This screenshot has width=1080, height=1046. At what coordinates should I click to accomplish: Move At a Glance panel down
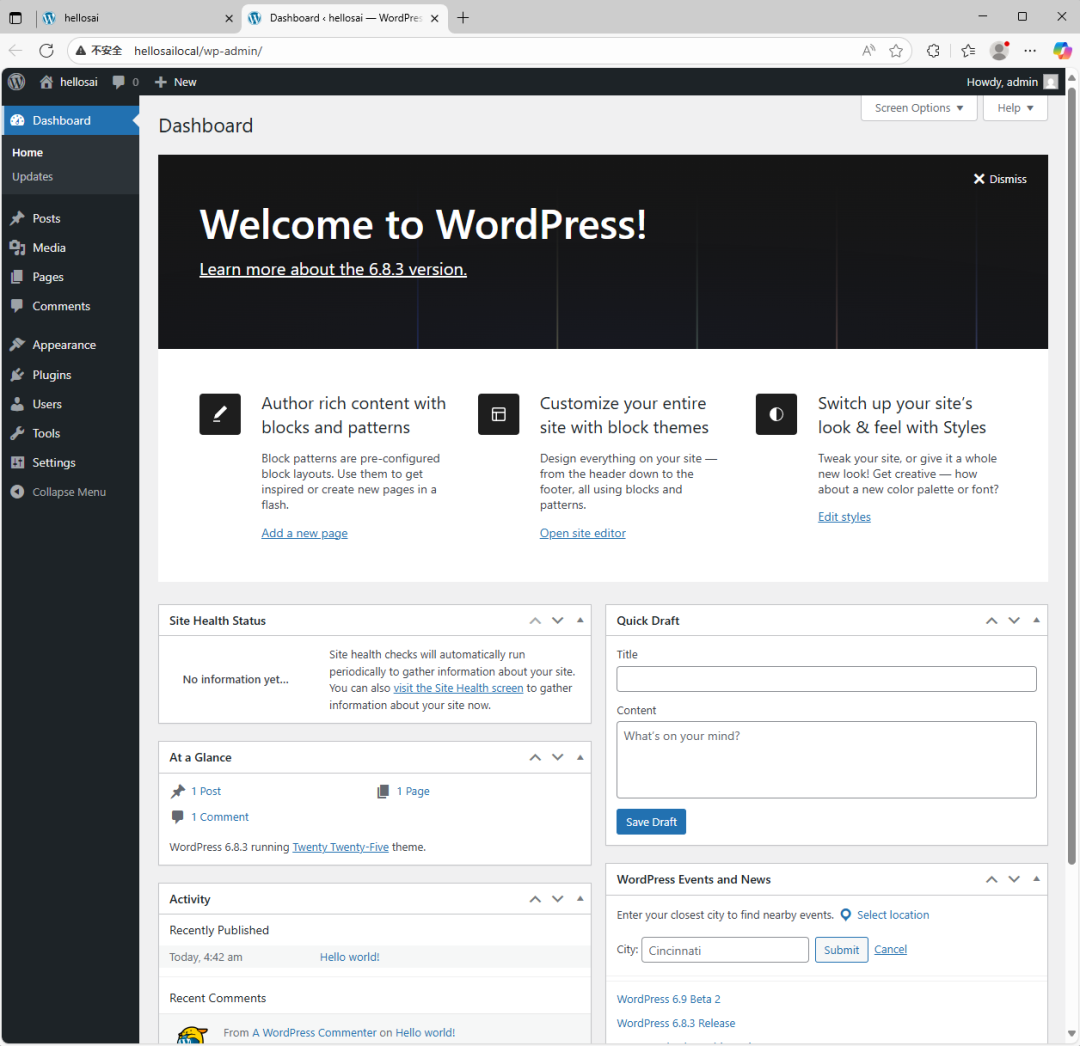(x=558, y=758)
